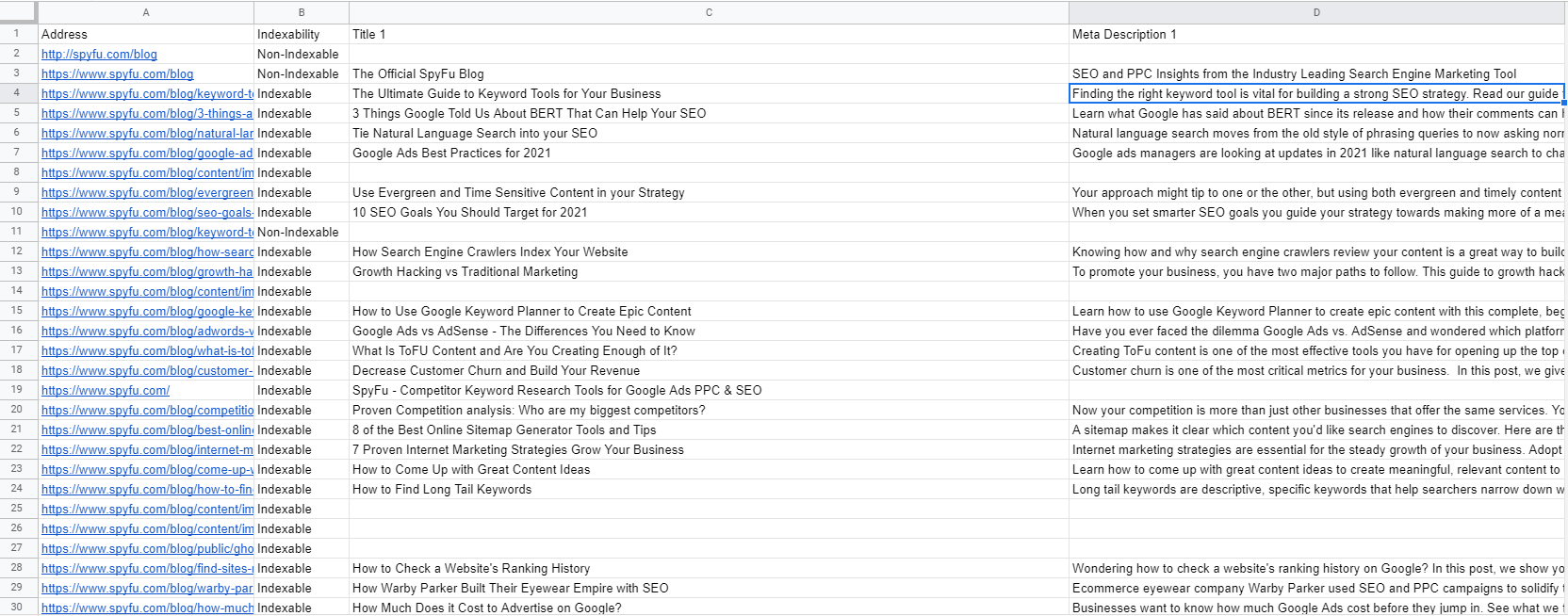Open the blog/competitio link
This screenshot has height=616, width=1568.
(147, 411)
